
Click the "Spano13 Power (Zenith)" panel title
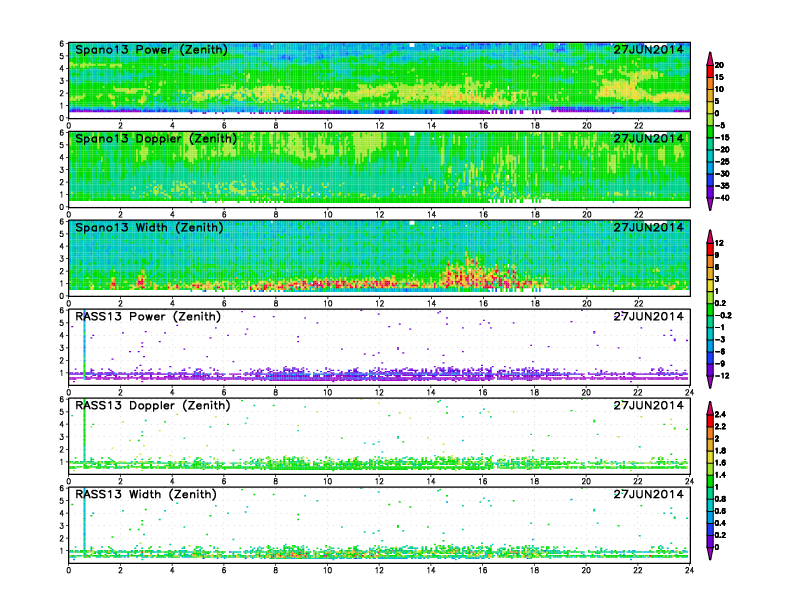[151, 50]
